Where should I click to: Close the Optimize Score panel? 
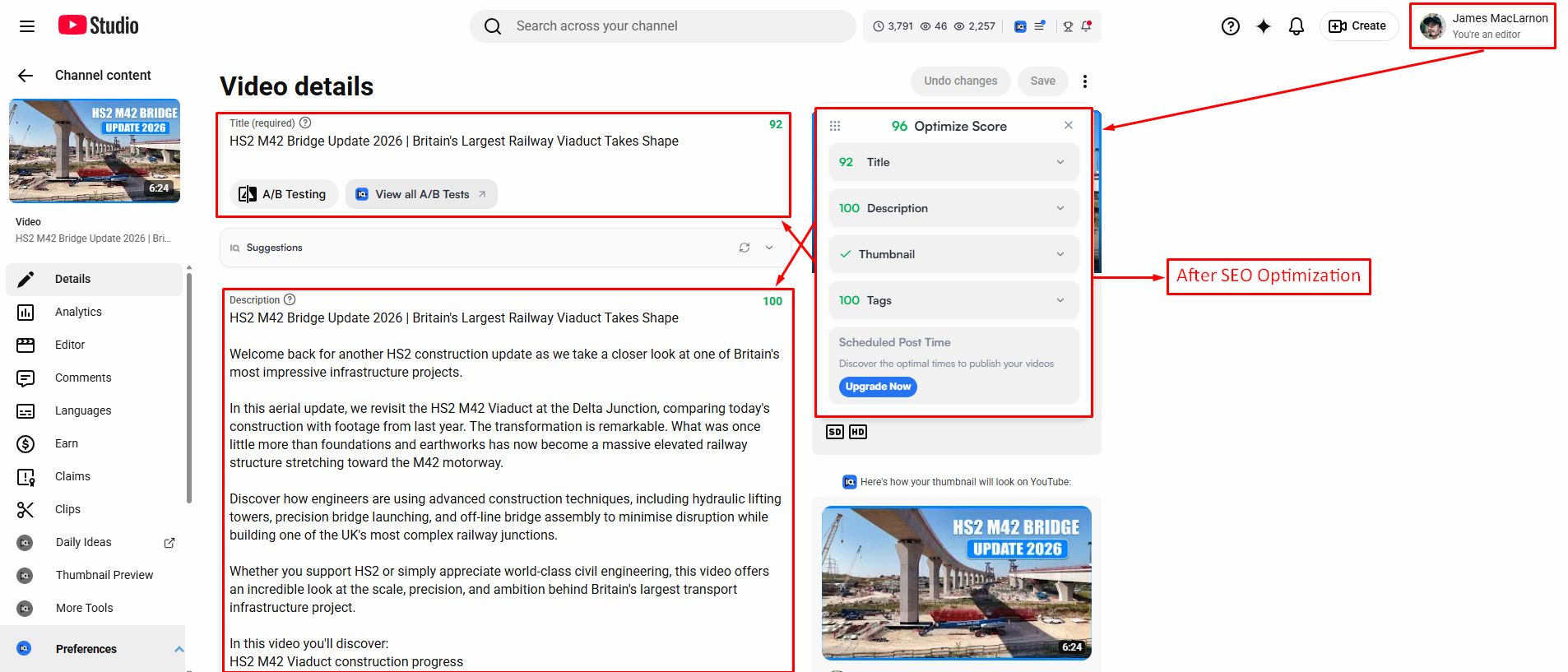click(x=1069, y=125)
